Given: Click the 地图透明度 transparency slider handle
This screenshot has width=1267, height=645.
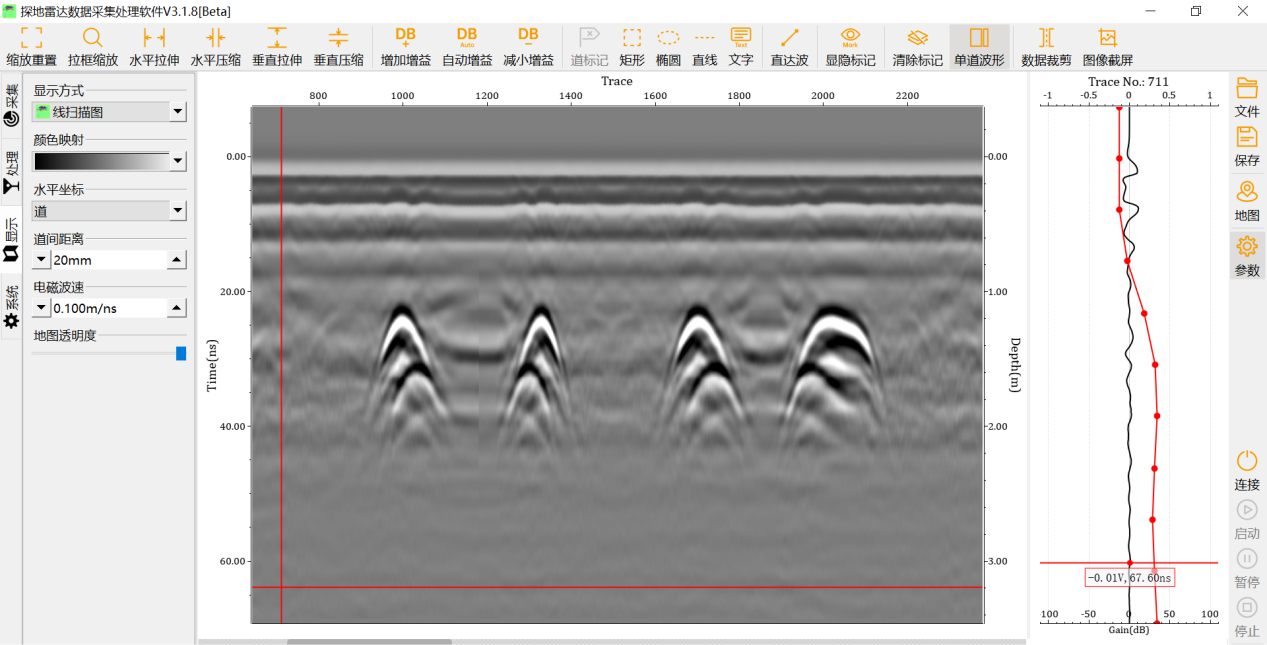Looking at the screenshot, I should point(181,353).
